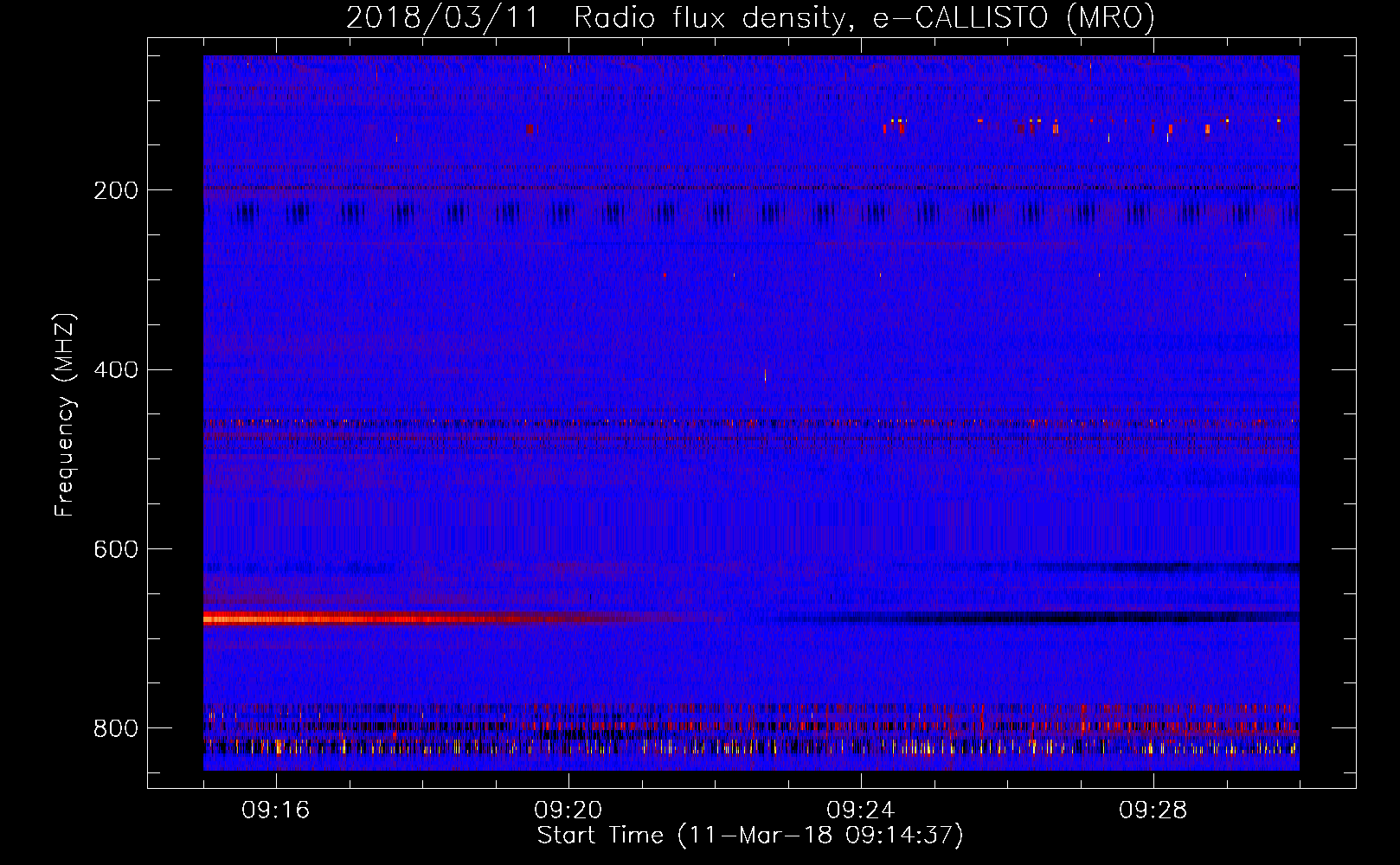Click the 09:28 time tick label

coord(1153,811)
